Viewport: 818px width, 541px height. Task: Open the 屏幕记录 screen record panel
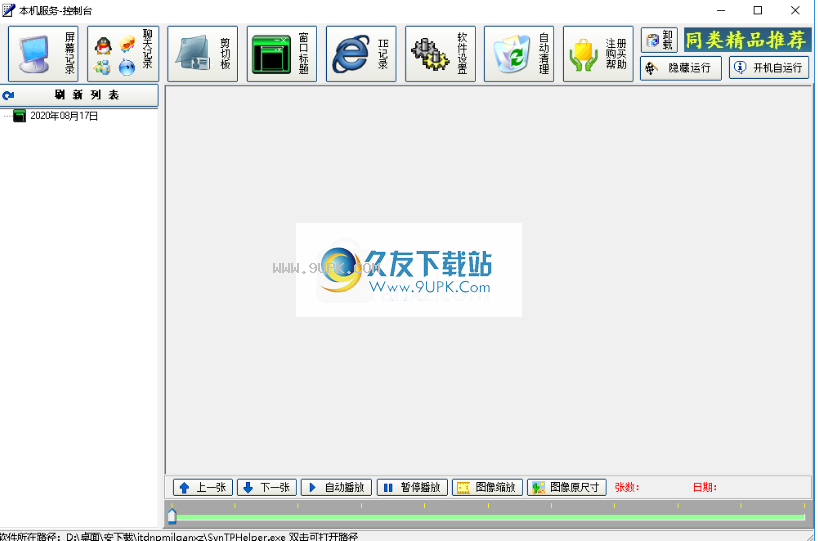click(x=43, y=54)
